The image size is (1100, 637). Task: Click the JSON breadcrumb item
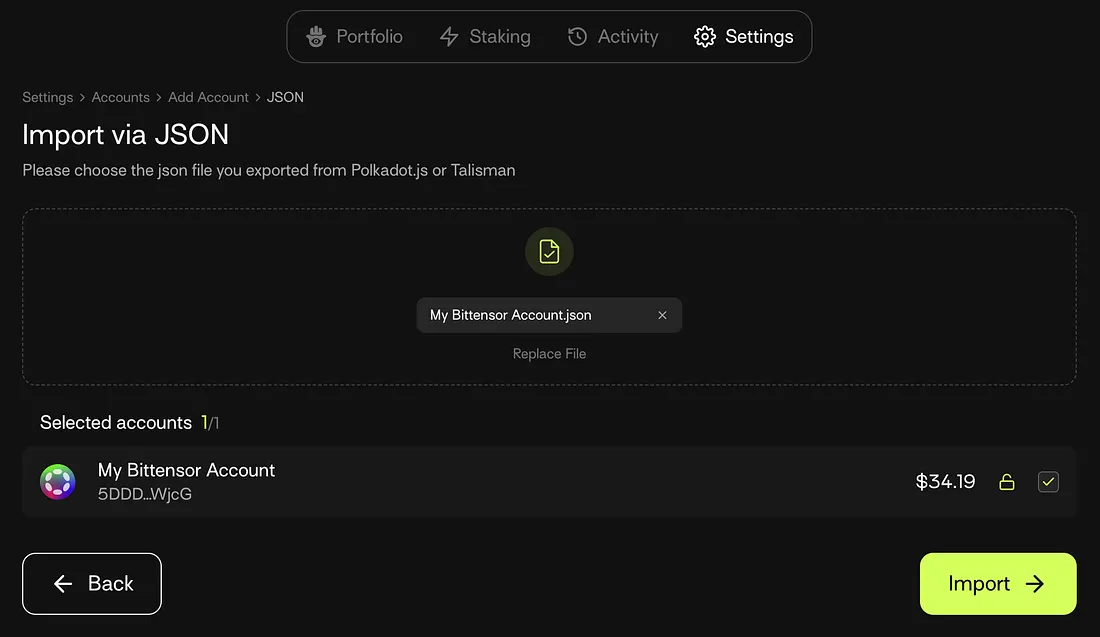285,97
